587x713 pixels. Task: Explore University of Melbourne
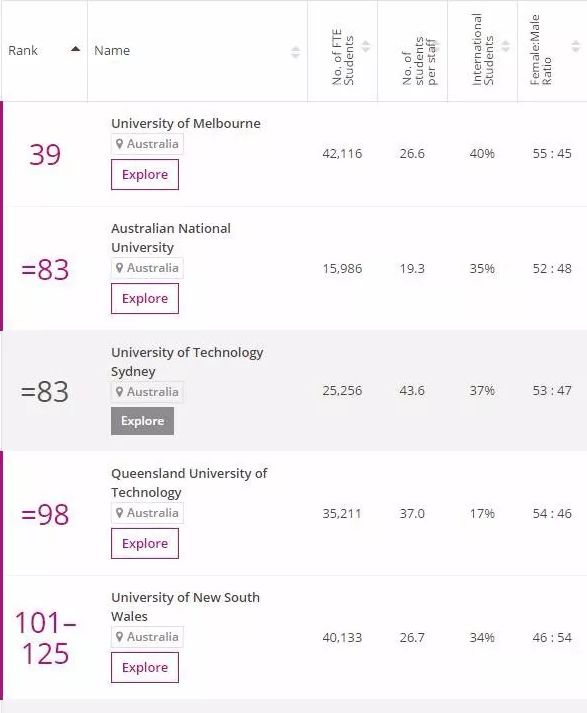[145, 175]
